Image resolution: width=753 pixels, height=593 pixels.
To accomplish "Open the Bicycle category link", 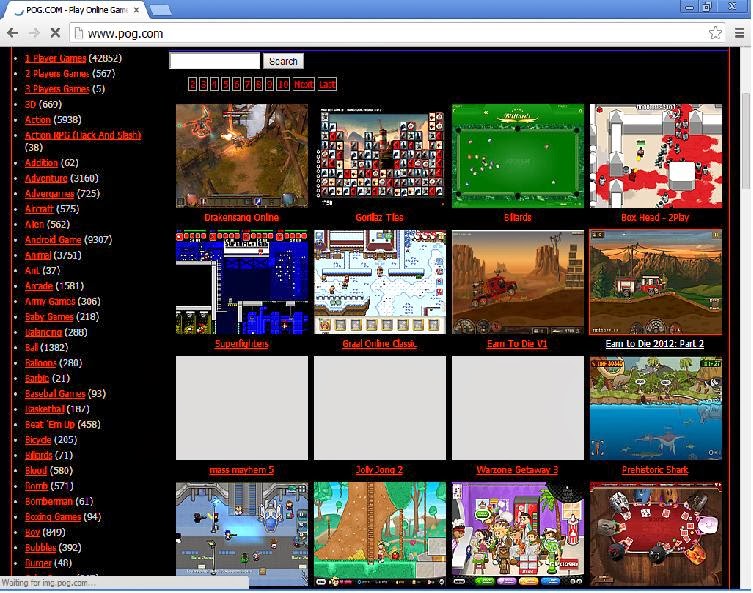I will pyautogui.click(x=38, y=439).
